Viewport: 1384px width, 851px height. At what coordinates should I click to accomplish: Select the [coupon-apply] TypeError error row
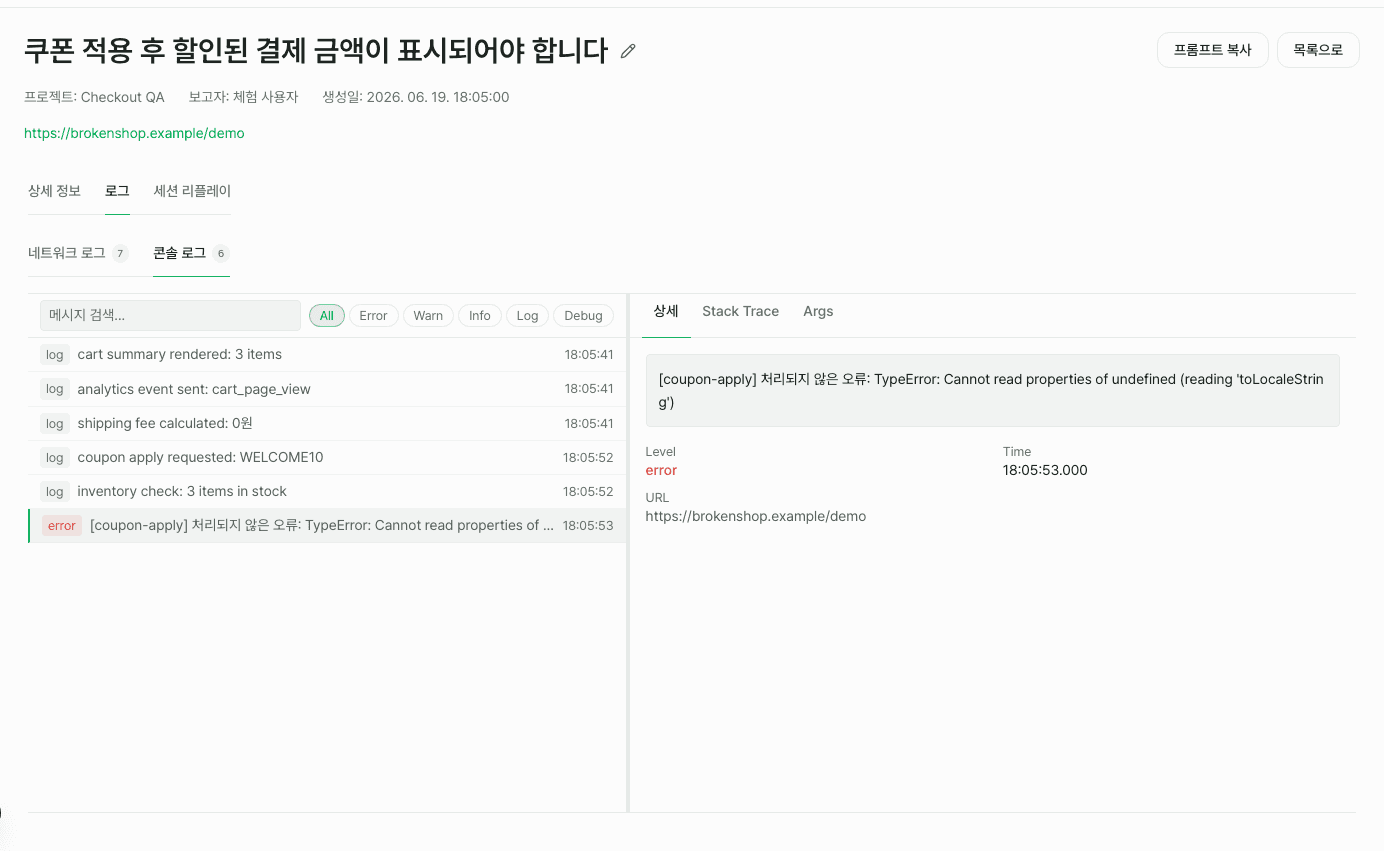point(327,525)
